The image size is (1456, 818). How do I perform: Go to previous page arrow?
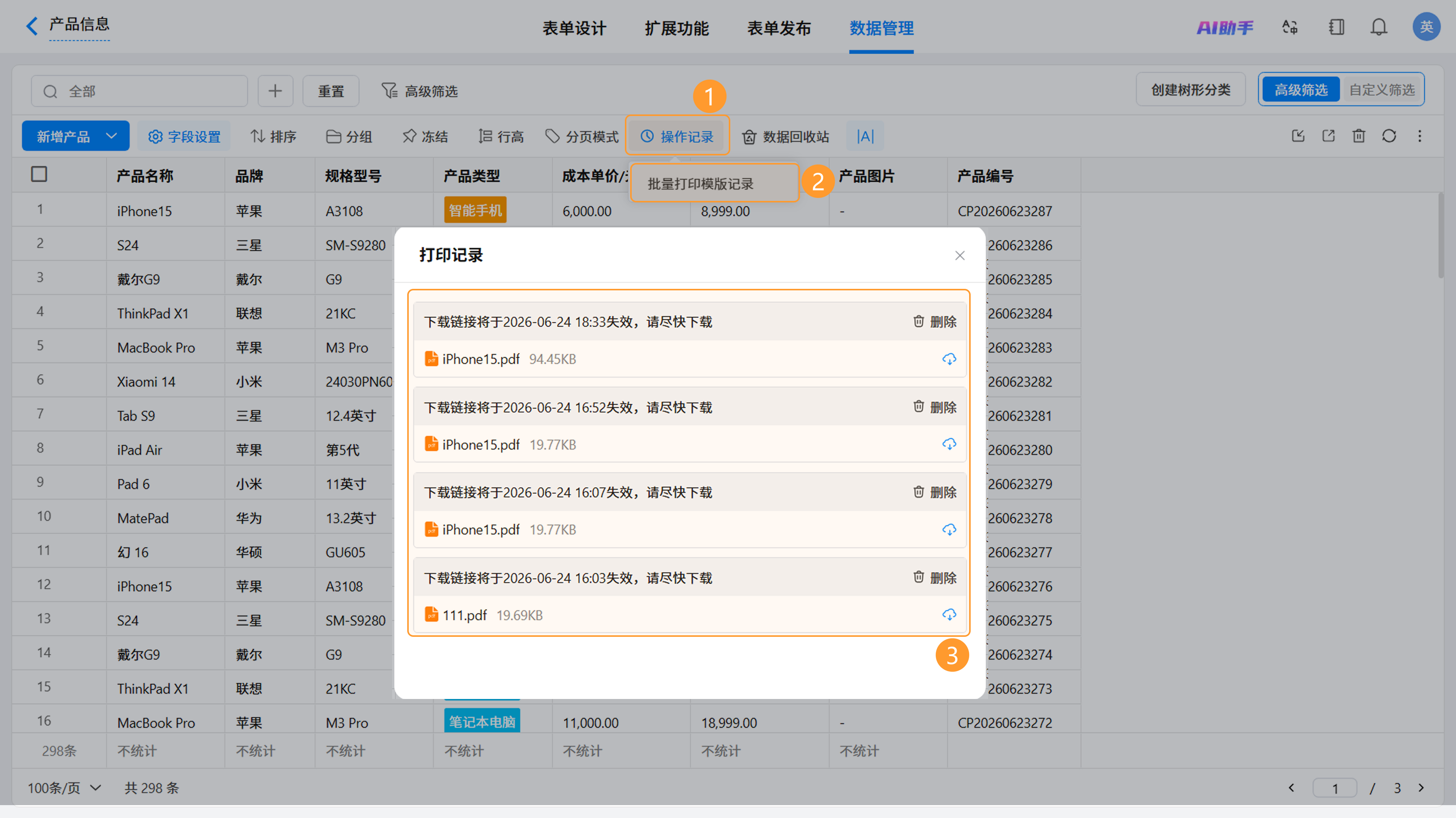[1291, 788]
